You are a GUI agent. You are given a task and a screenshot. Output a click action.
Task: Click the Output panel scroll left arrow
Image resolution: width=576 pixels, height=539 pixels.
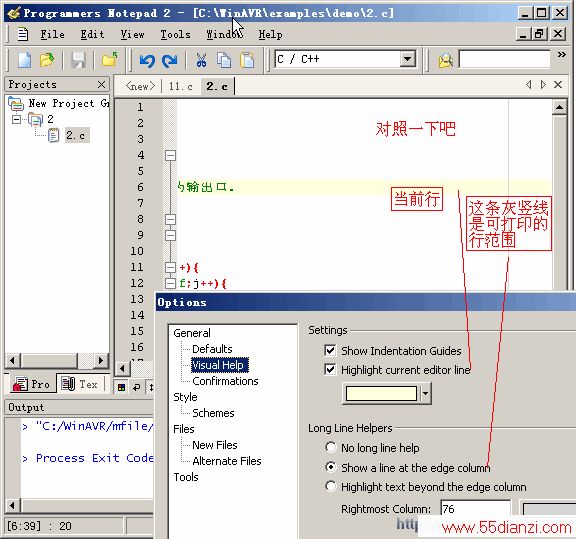tap(13, 506)
